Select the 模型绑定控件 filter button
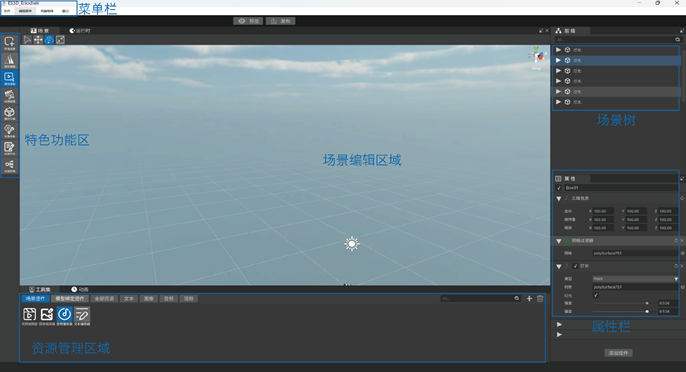 [x=70, y=298]
